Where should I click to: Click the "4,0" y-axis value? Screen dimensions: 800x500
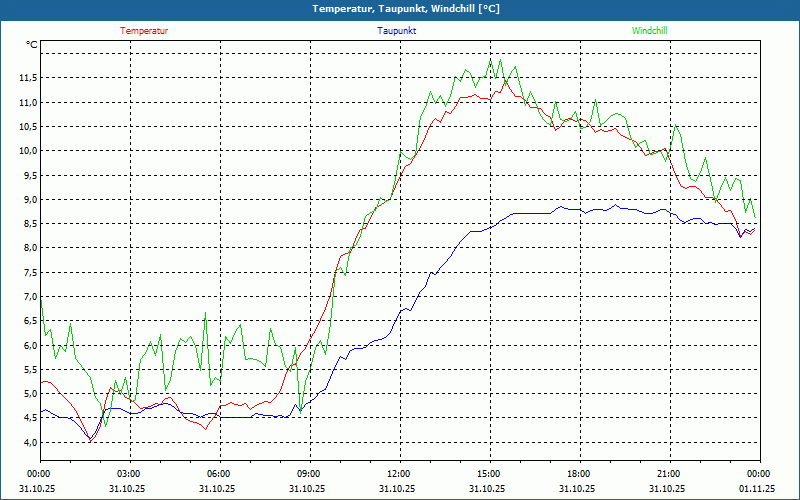pyautogui.click(x=30, y=442)
